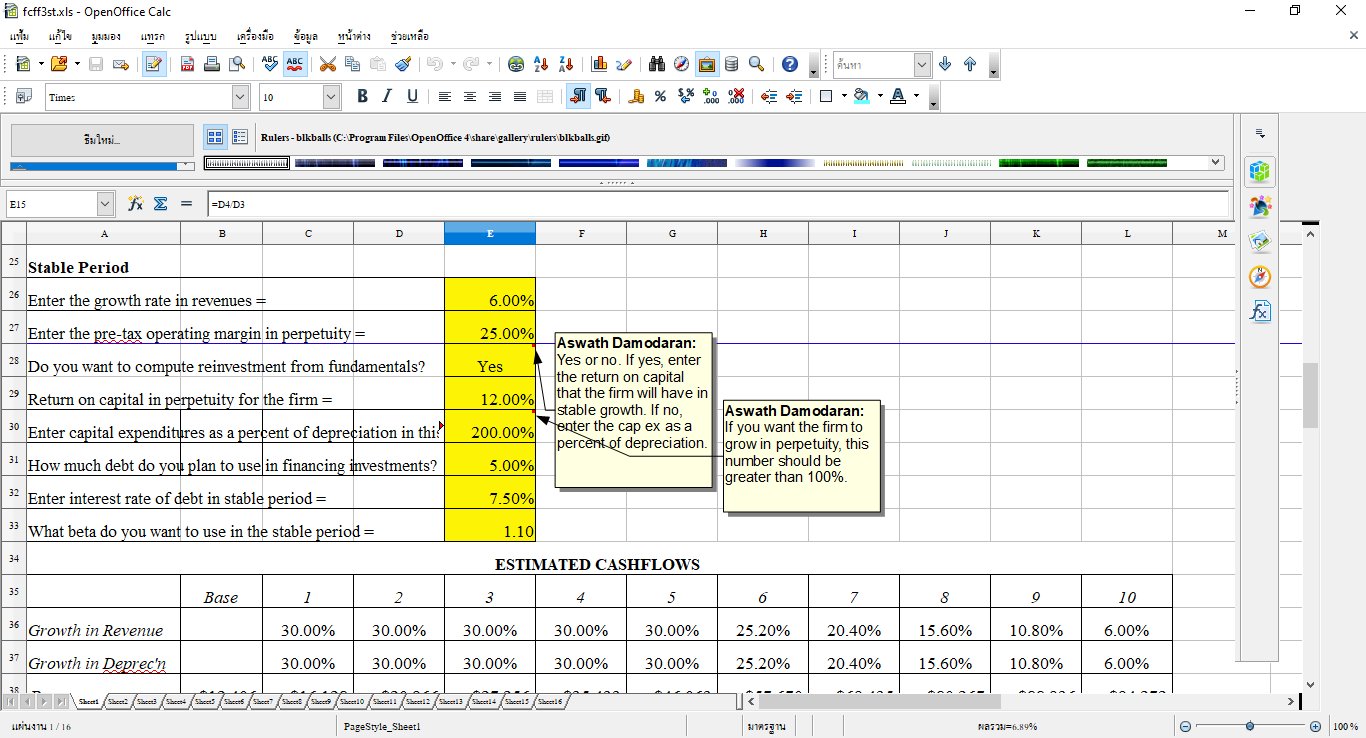
Task: Click the Left-To-Right text direction icon
Action: [578, 96]
